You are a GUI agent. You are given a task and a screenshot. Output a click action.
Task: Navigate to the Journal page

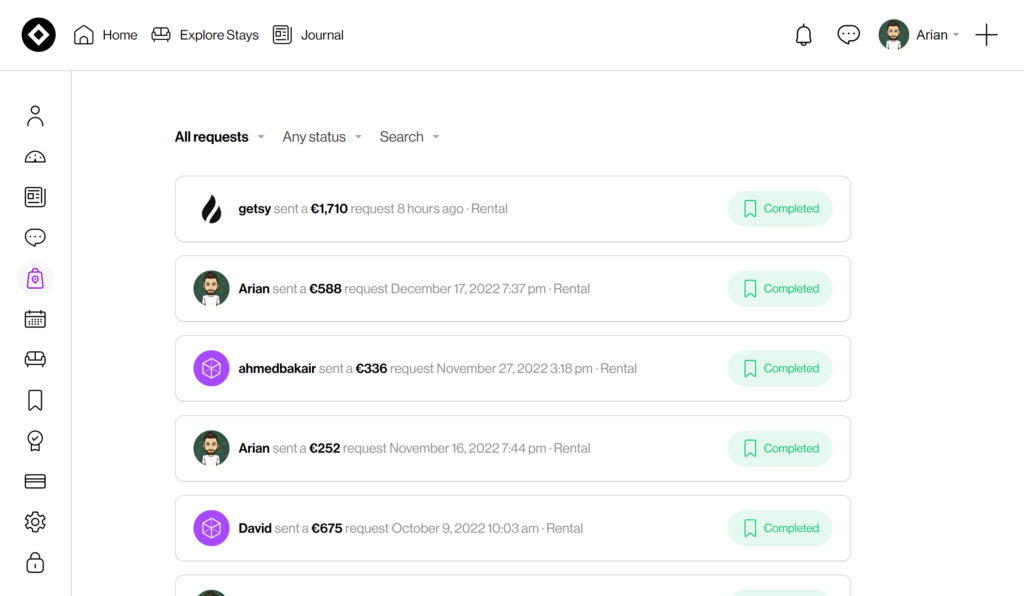coord(308,35)
